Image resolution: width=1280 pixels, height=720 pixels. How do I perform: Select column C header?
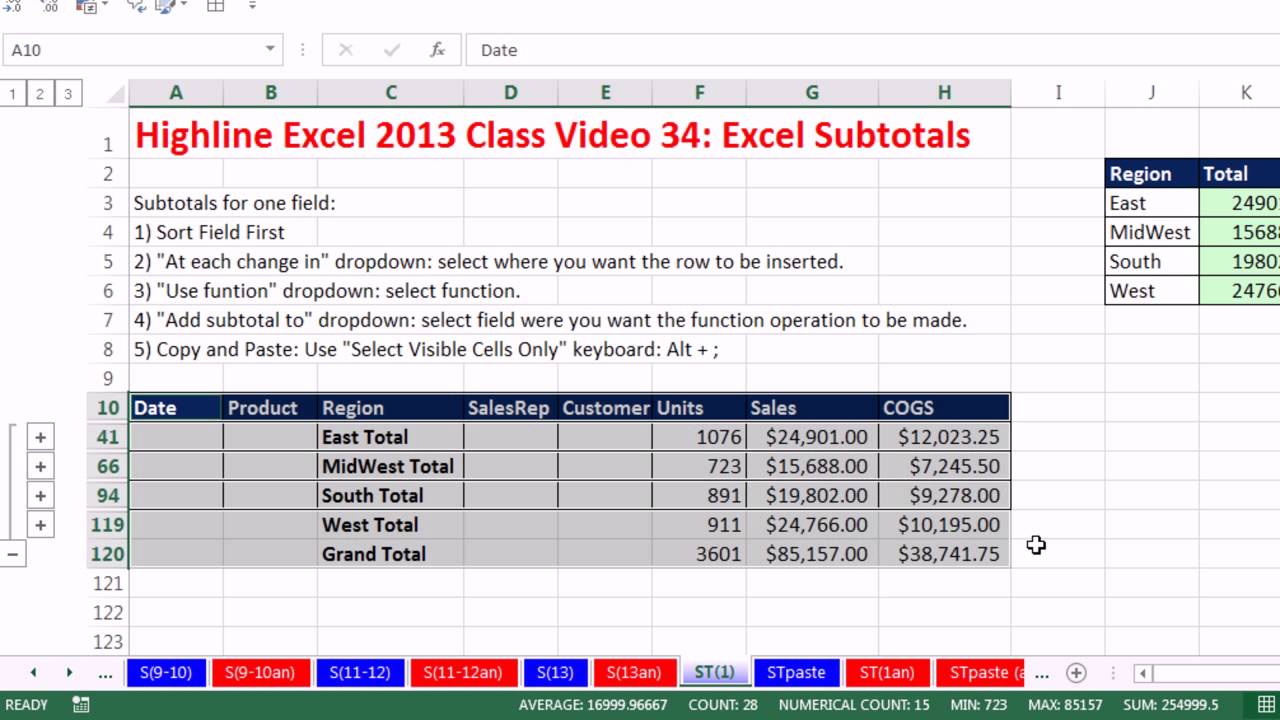391,93
